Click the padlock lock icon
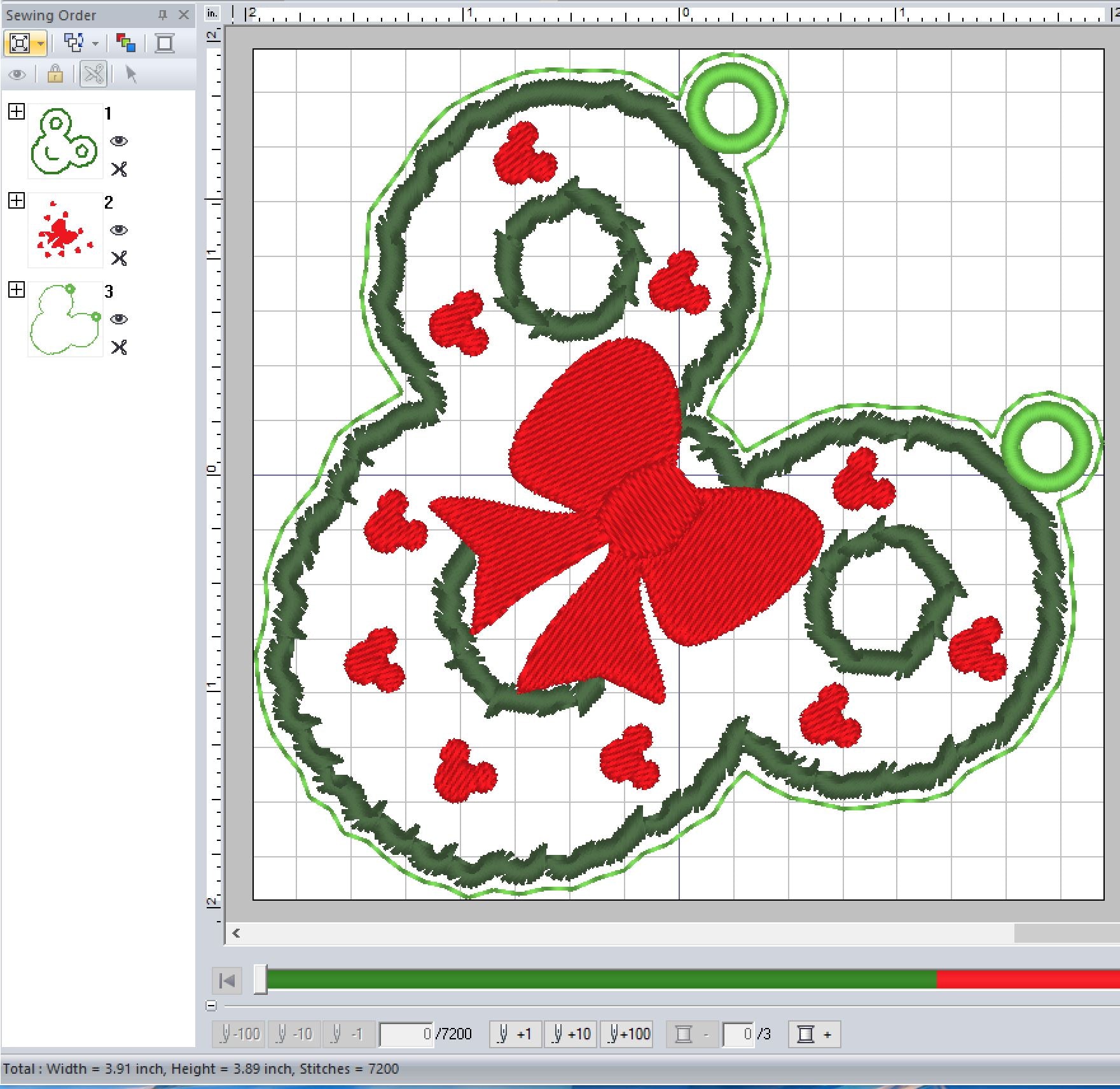This screenshot has height=1089, width=1120. [x=55, y=74]
